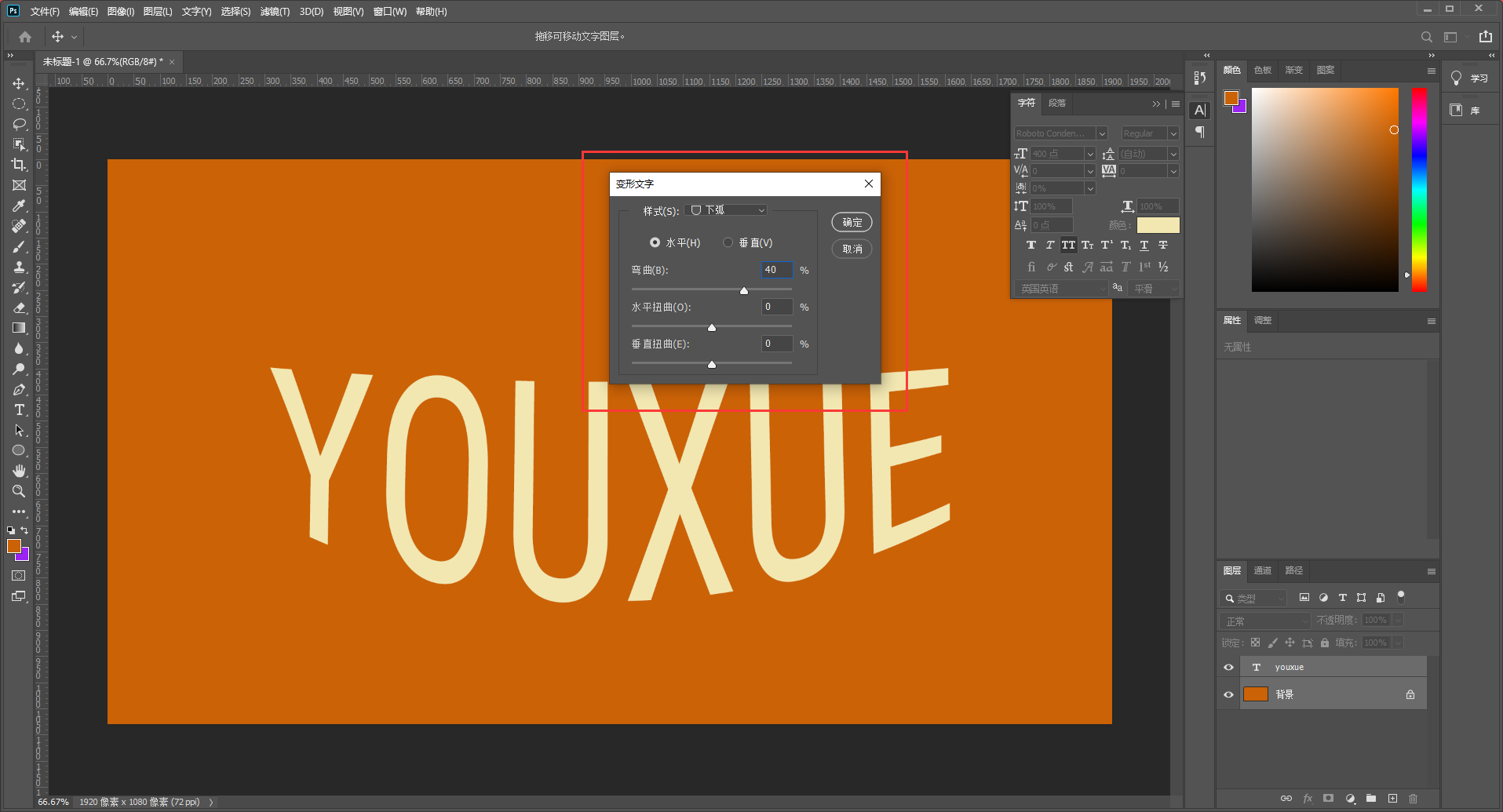Screen dimensions: 1503x812
Task: Click the share icon at top right
Action: point(1485,37)
